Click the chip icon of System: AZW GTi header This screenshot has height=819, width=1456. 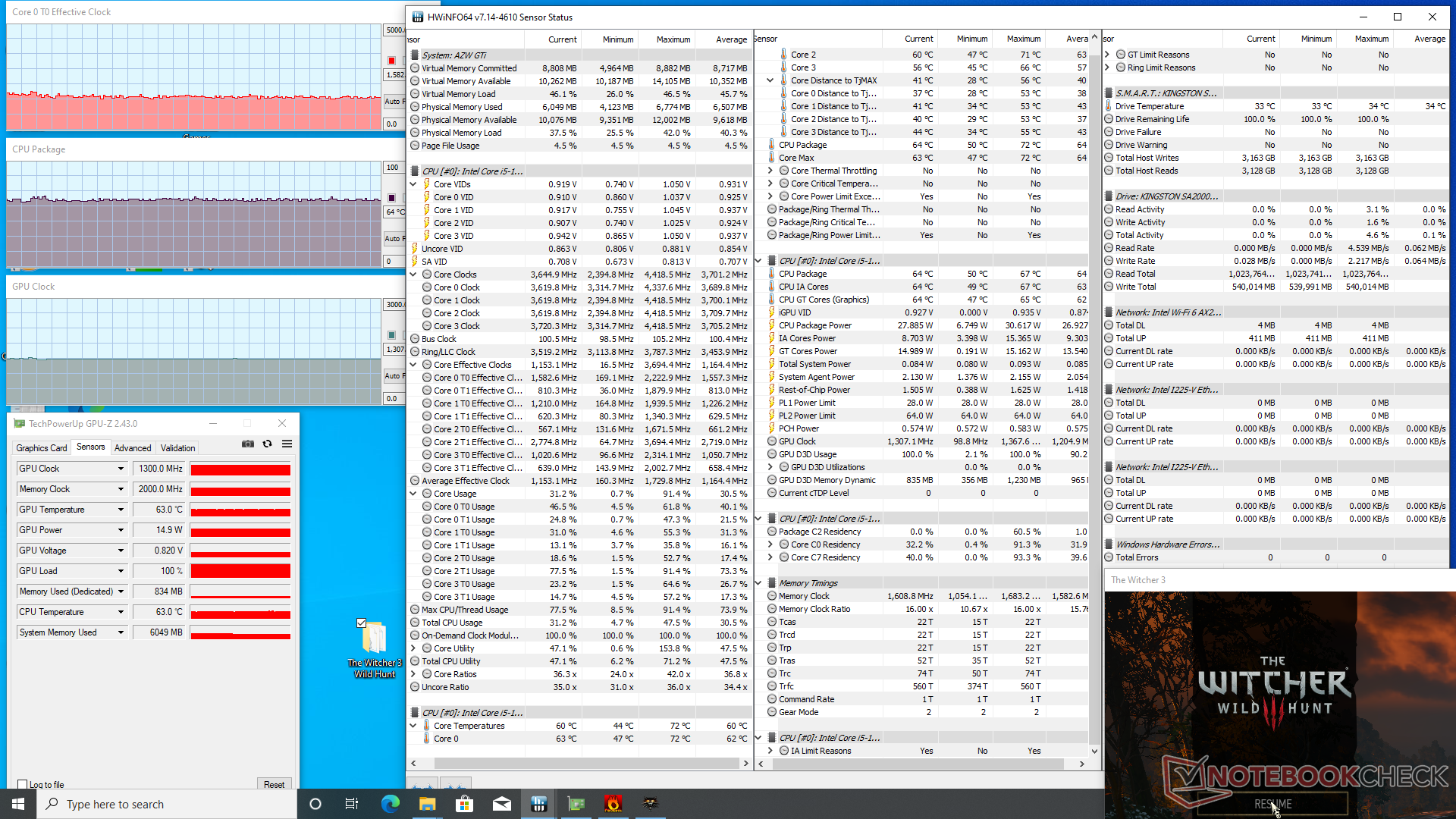click(415, 55)
